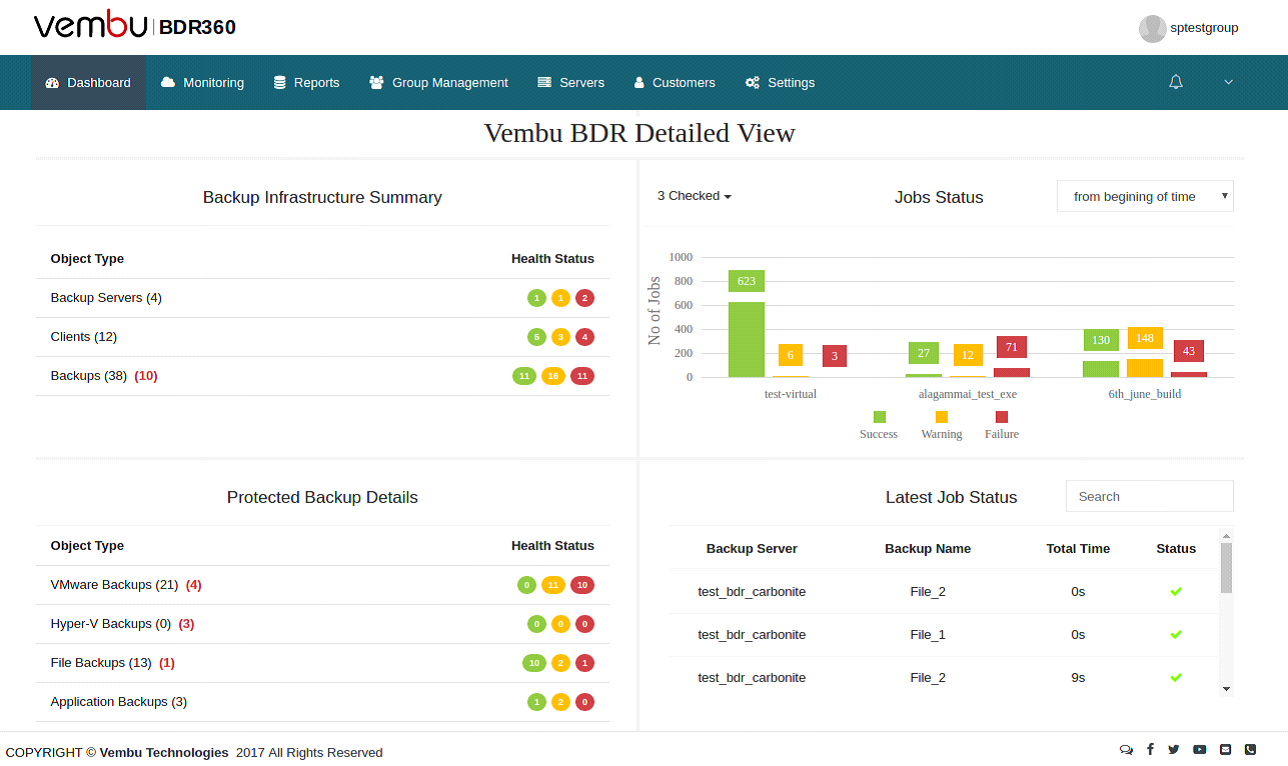The height and width of the screenshot is (766, 1288).
Task: Click the red failure badge next to Clients
Action: 585,337
